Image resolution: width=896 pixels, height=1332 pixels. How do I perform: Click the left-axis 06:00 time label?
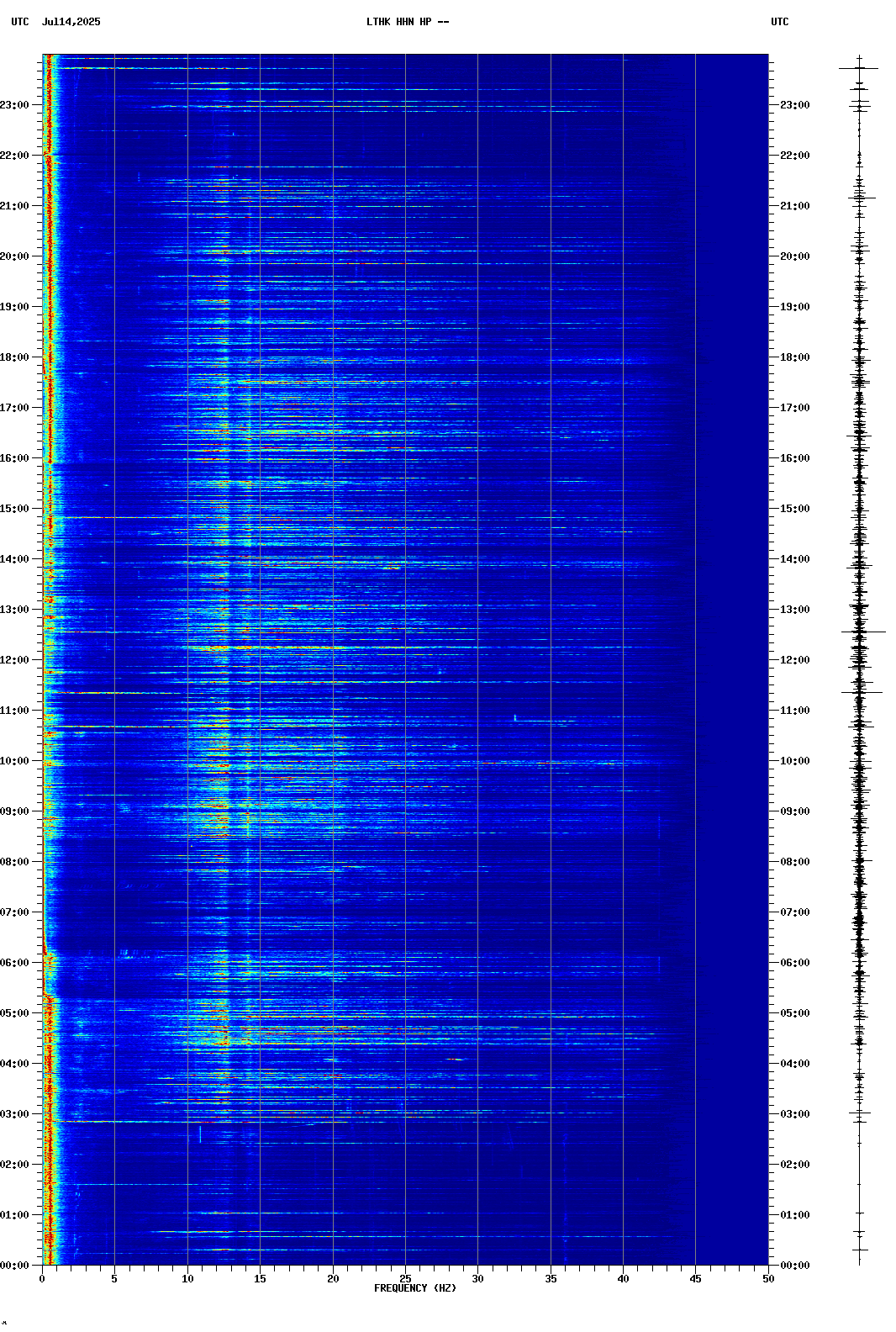[x=14, y=963]
